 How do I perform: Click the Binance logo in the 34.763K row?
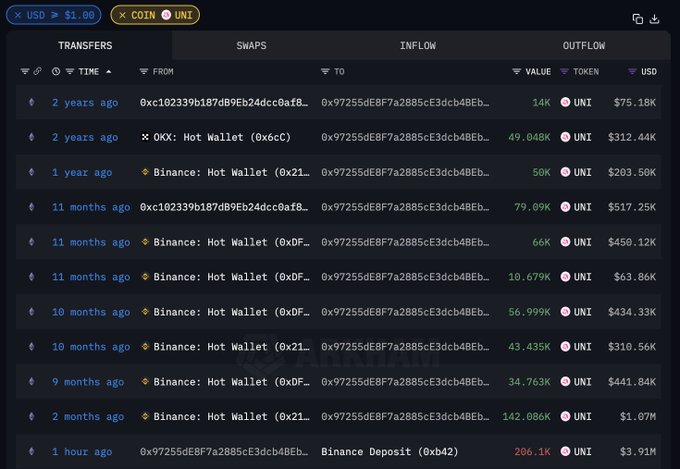point(145,382)
